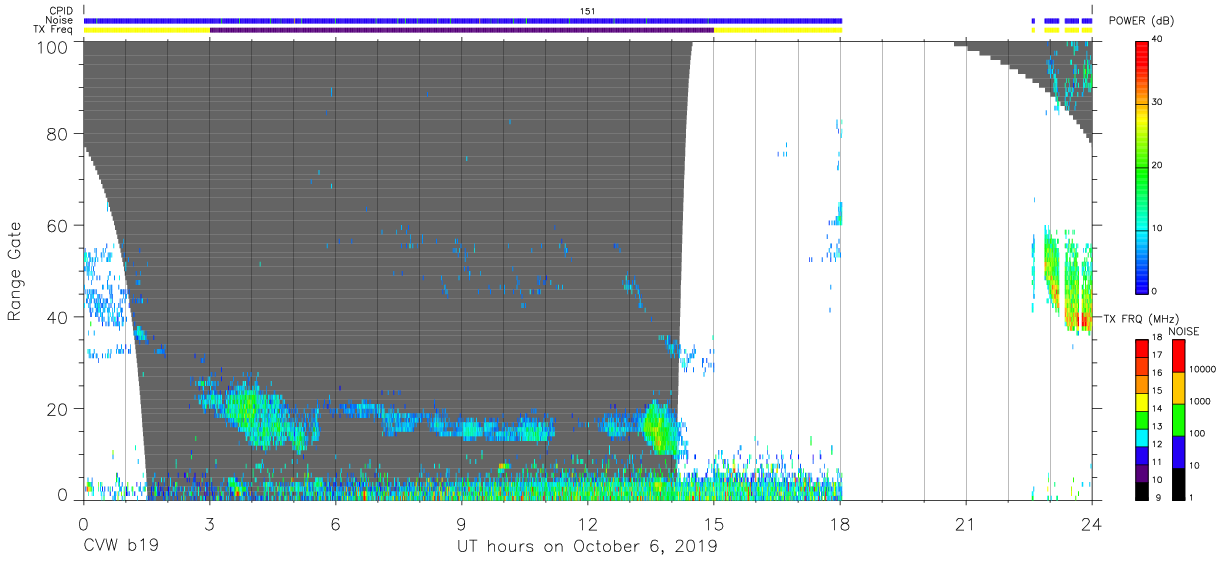Click the POWER (dB) legend title
This screenshot has height=567, width=1228.
point(1144,21)
